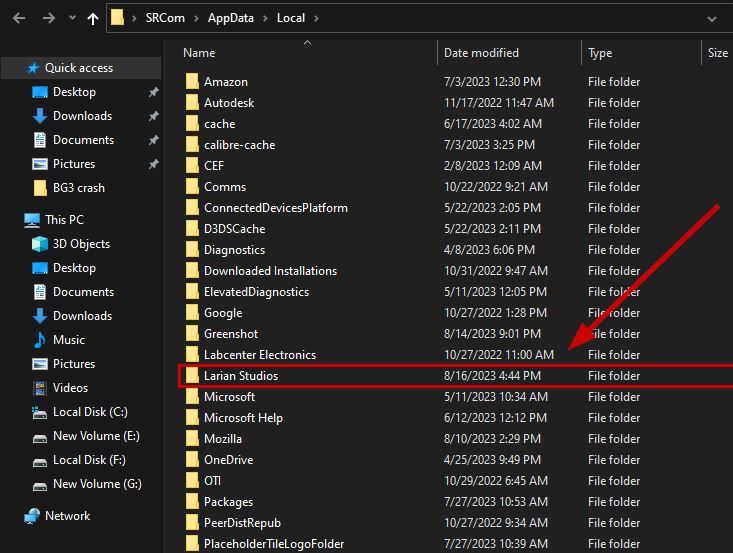Open pinned Pictures under Quick access
Screen dimensions: 733x553
(74, 164)
